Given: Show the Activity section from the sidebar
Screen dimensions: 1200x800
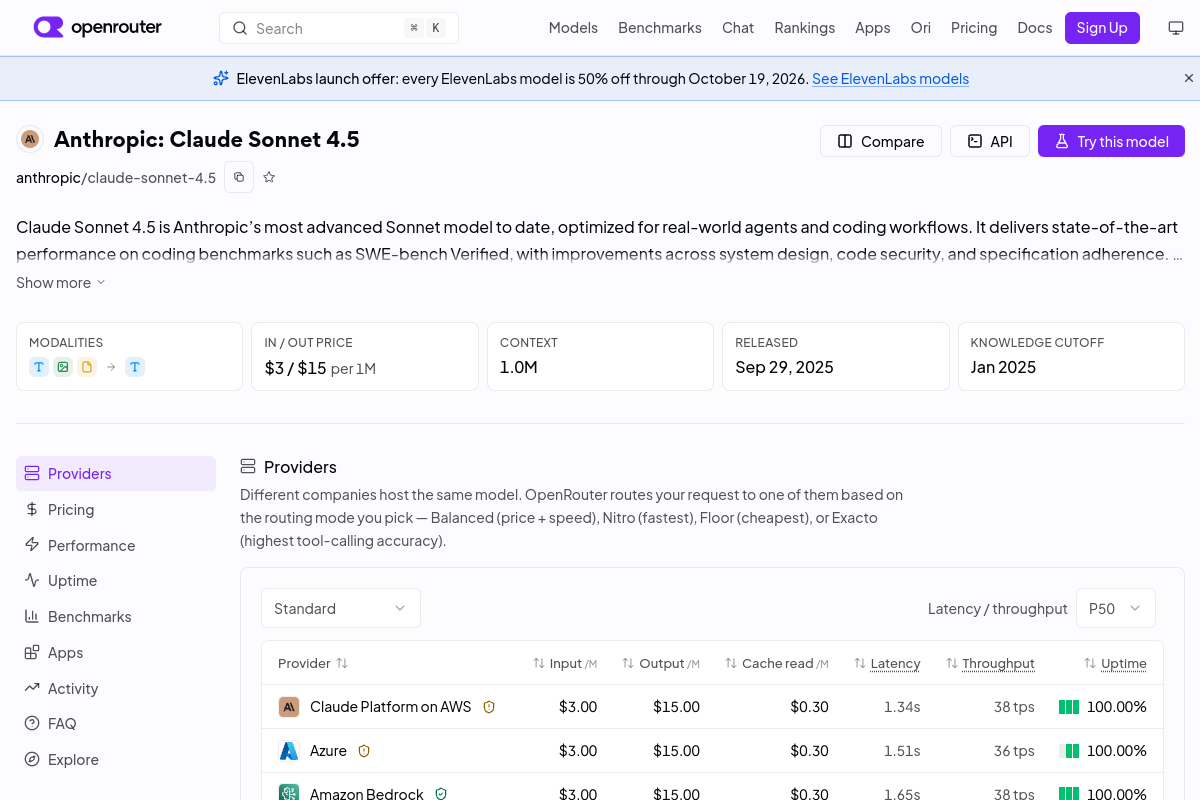Looking at the screenshot, I should (x=116, y=688).
